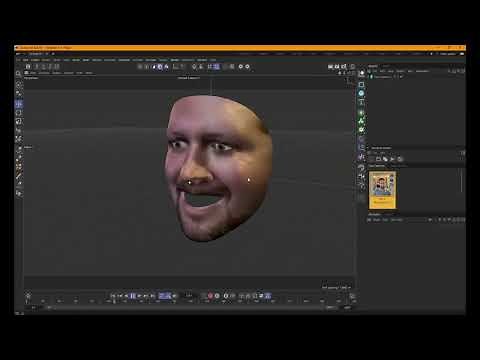Open the viewport Cameras menu
Viewport: 480px width, 360px height.
[x=44, y=73]
